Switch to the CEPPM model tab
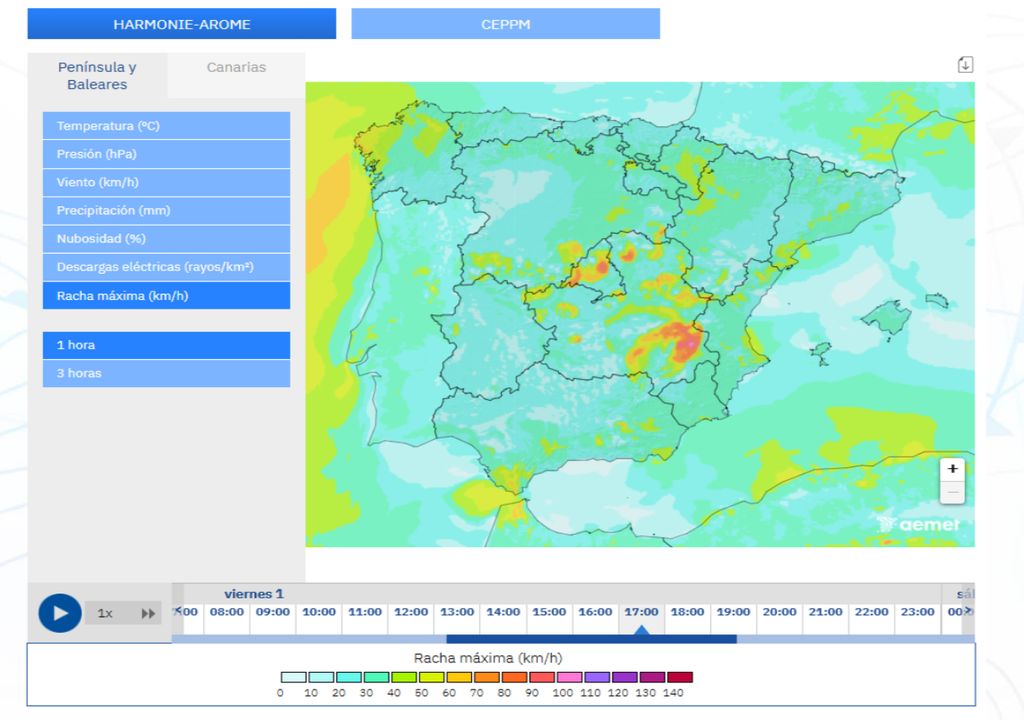The width and height of the screenshot is (1024, 720). click(505, 24)
